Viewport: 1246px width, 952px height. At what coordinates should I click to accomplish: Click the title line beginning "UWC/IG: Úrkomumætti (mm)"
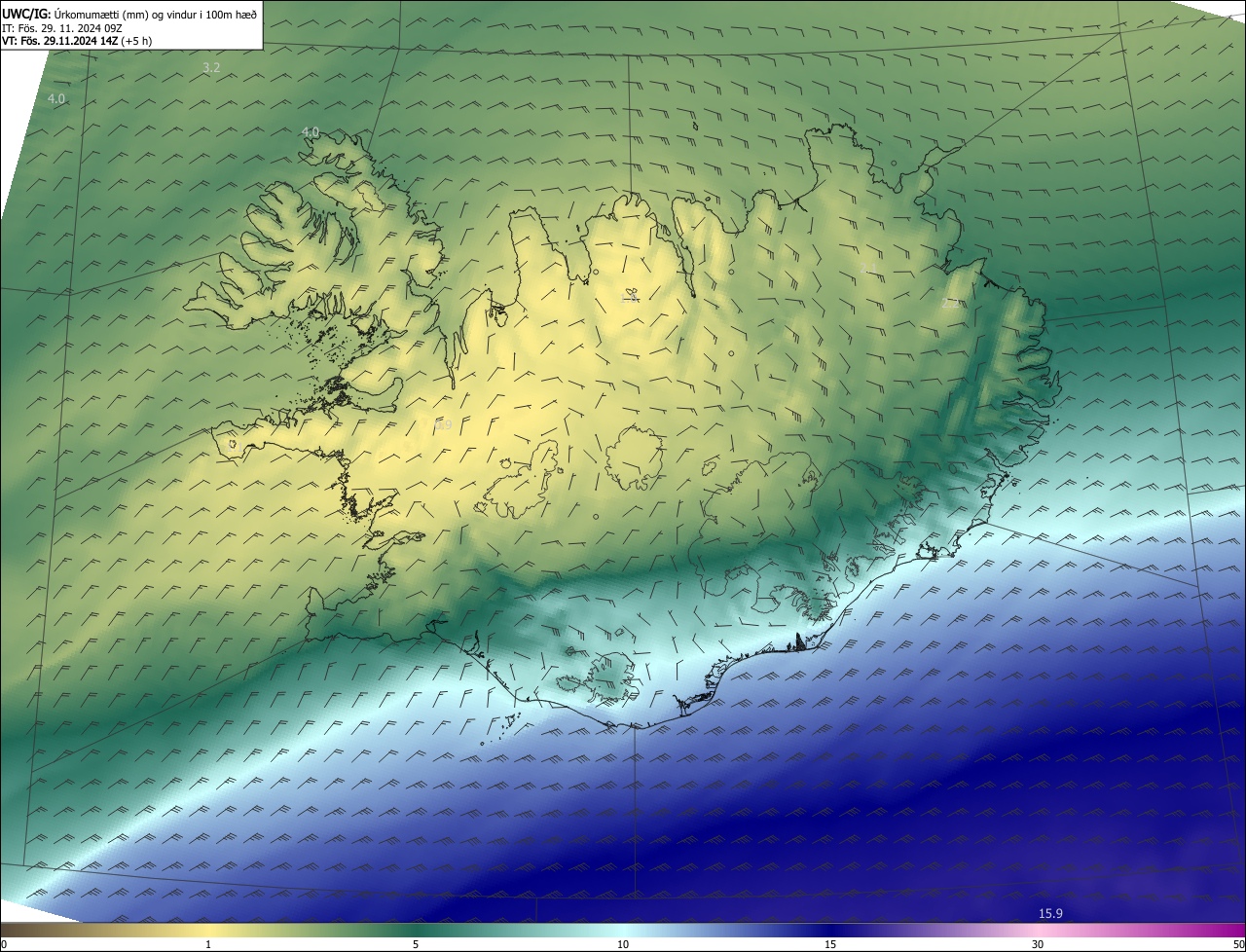click(129, 13)
